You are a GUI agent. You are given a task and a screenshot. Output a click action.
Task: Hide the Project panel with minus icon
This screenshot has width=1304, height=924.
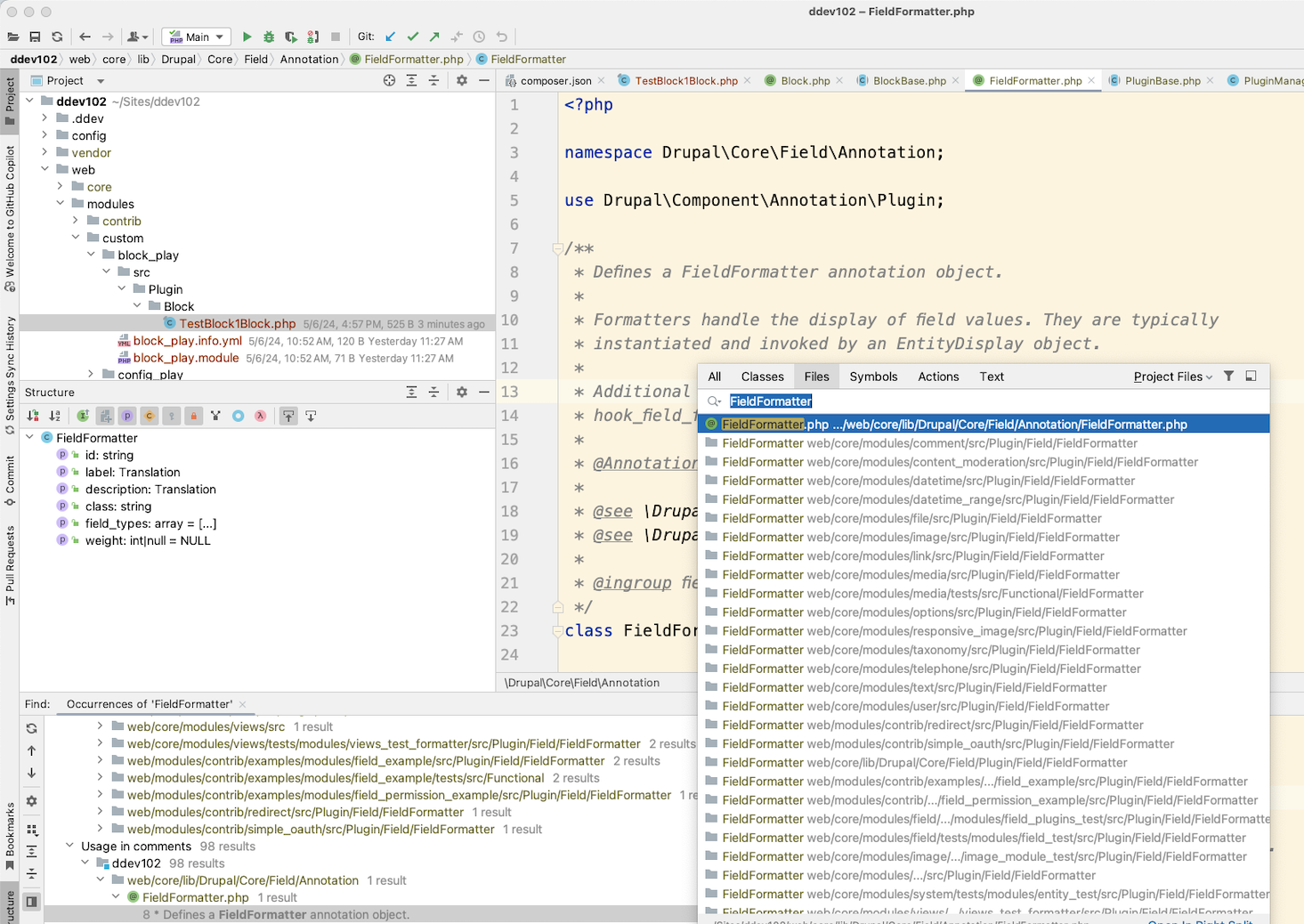[484, 80]
